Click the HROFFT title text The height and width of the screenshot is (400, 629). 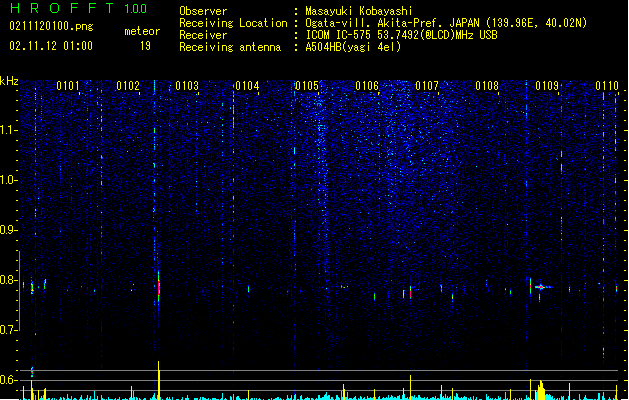(62, 8)
